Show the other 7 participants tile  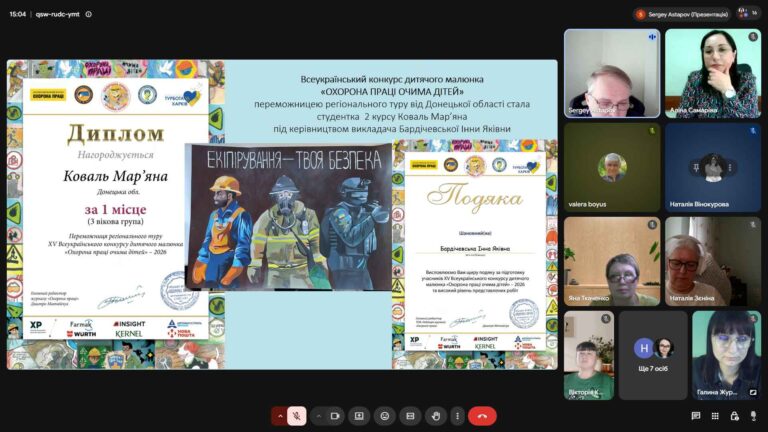pyautogui.click(x=653, y=356)
